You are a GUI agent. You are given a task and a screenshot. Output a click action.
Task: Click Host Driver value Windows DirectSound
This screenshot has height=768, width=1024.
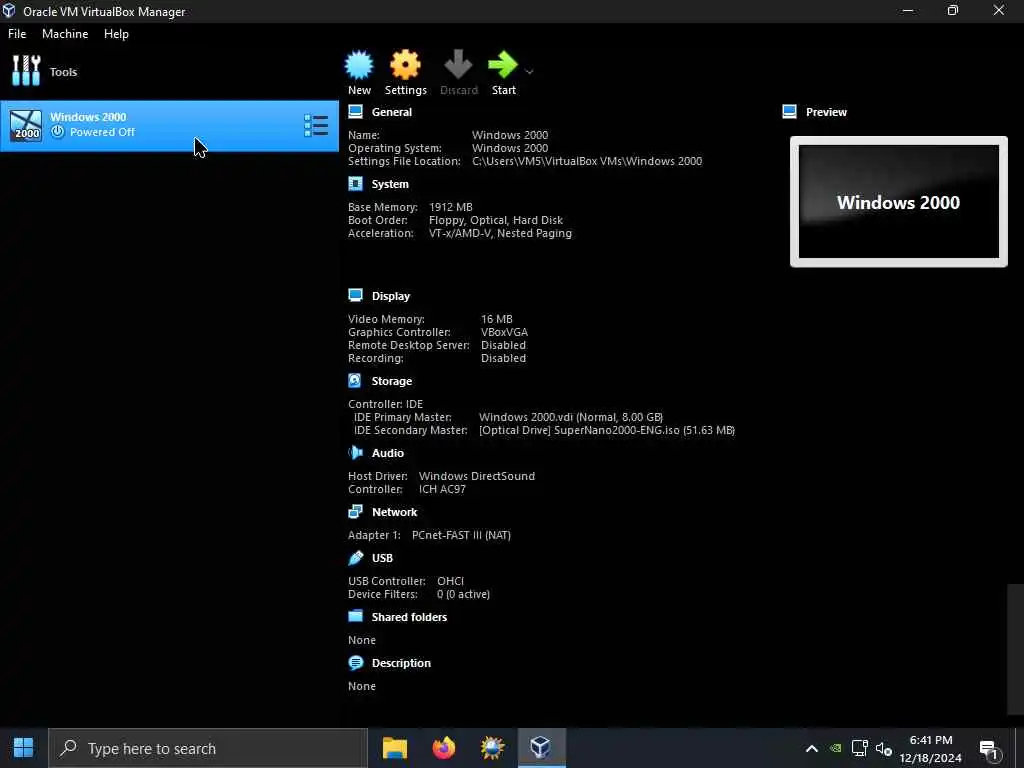[477, 476]
